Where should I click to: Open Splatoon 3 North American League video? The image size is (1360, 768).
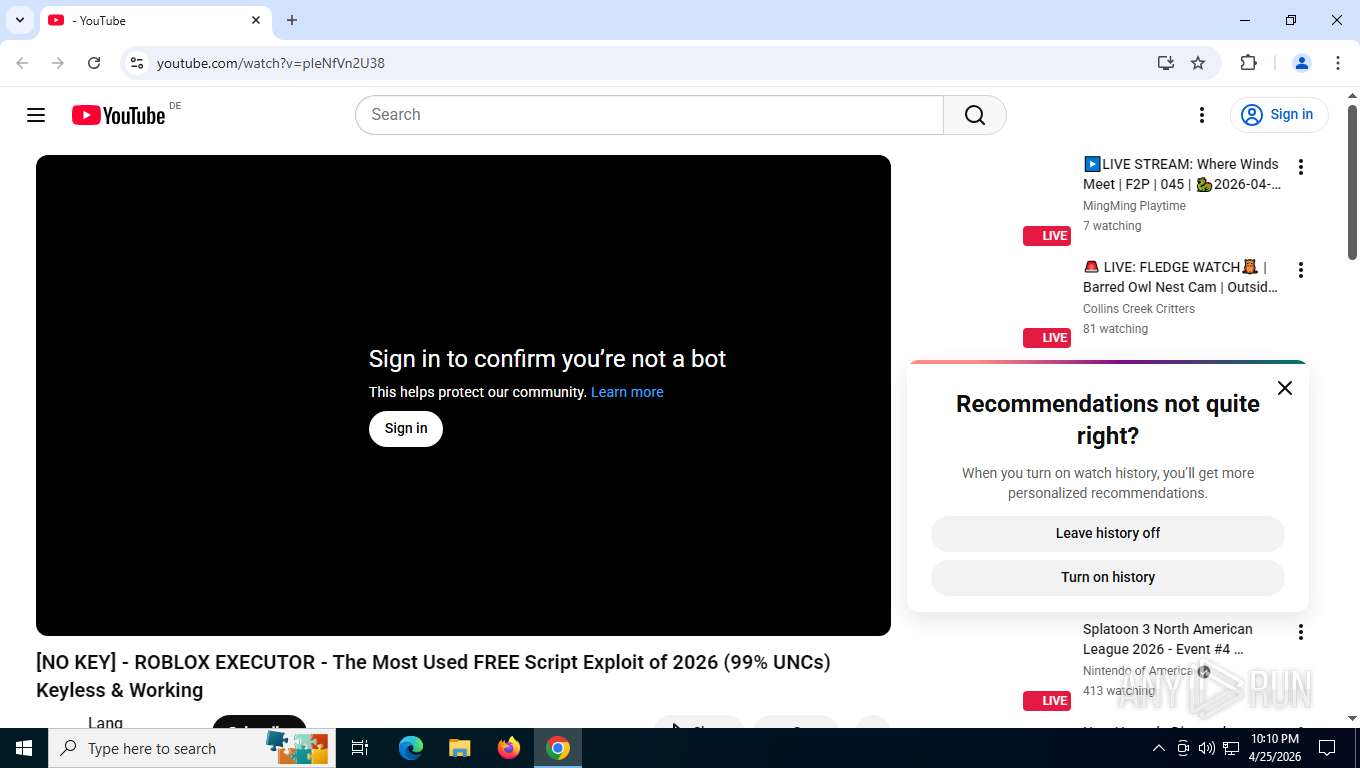pos(1167,639)
